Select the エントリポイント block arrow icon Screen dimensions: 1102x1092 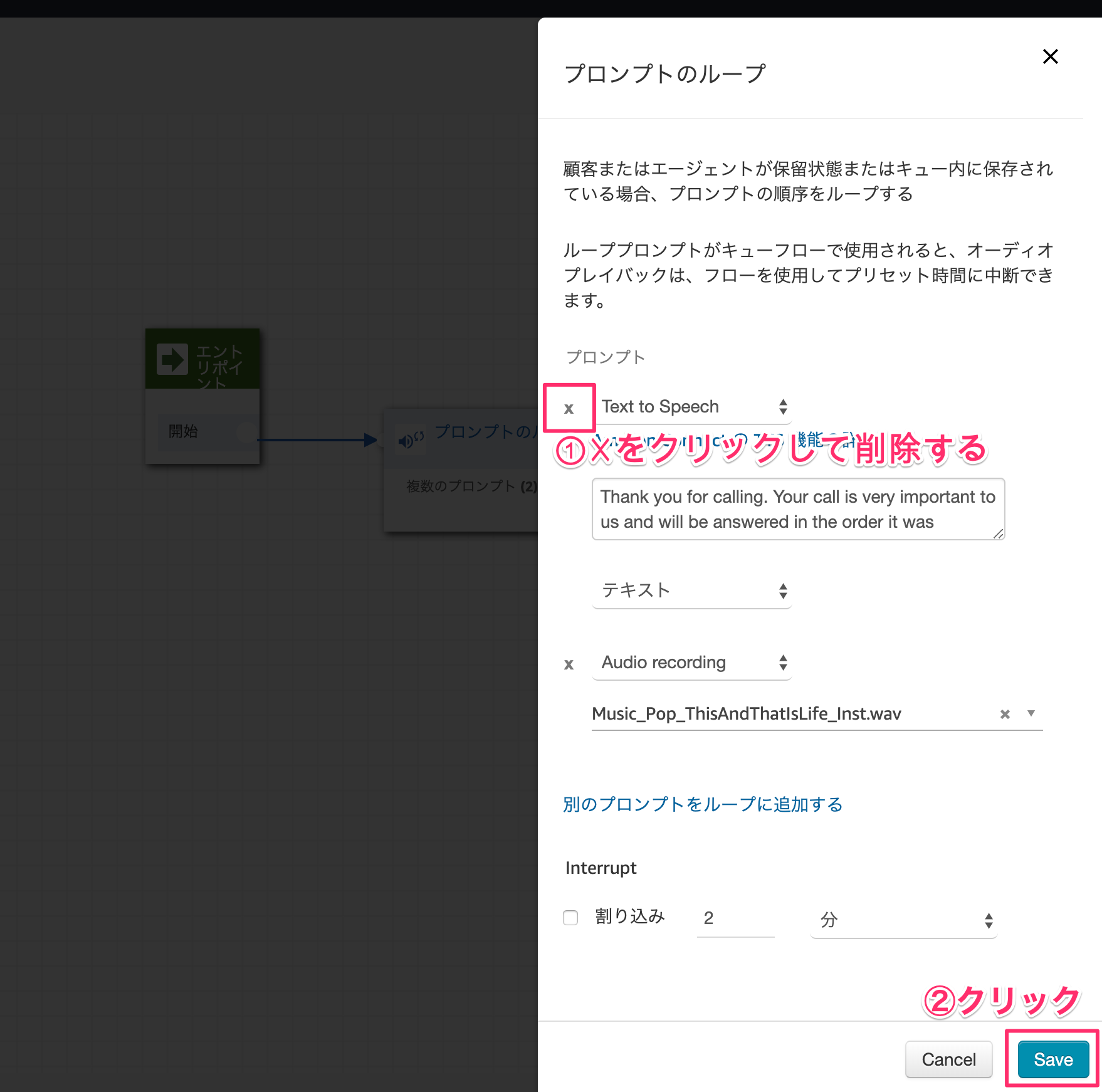(172, 359)
